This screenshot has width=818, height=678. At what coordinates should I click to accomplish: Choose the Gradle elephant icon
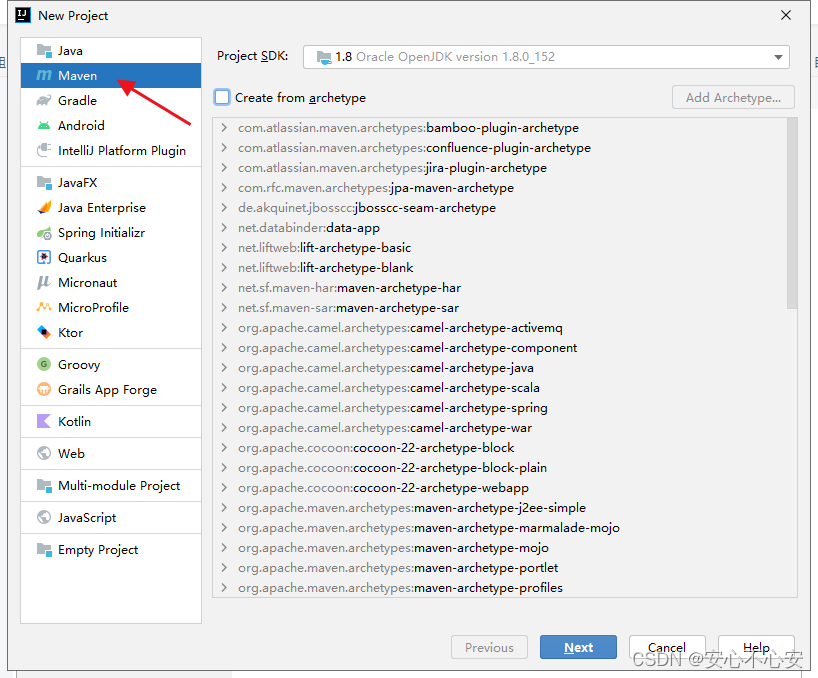pos(44,101)
